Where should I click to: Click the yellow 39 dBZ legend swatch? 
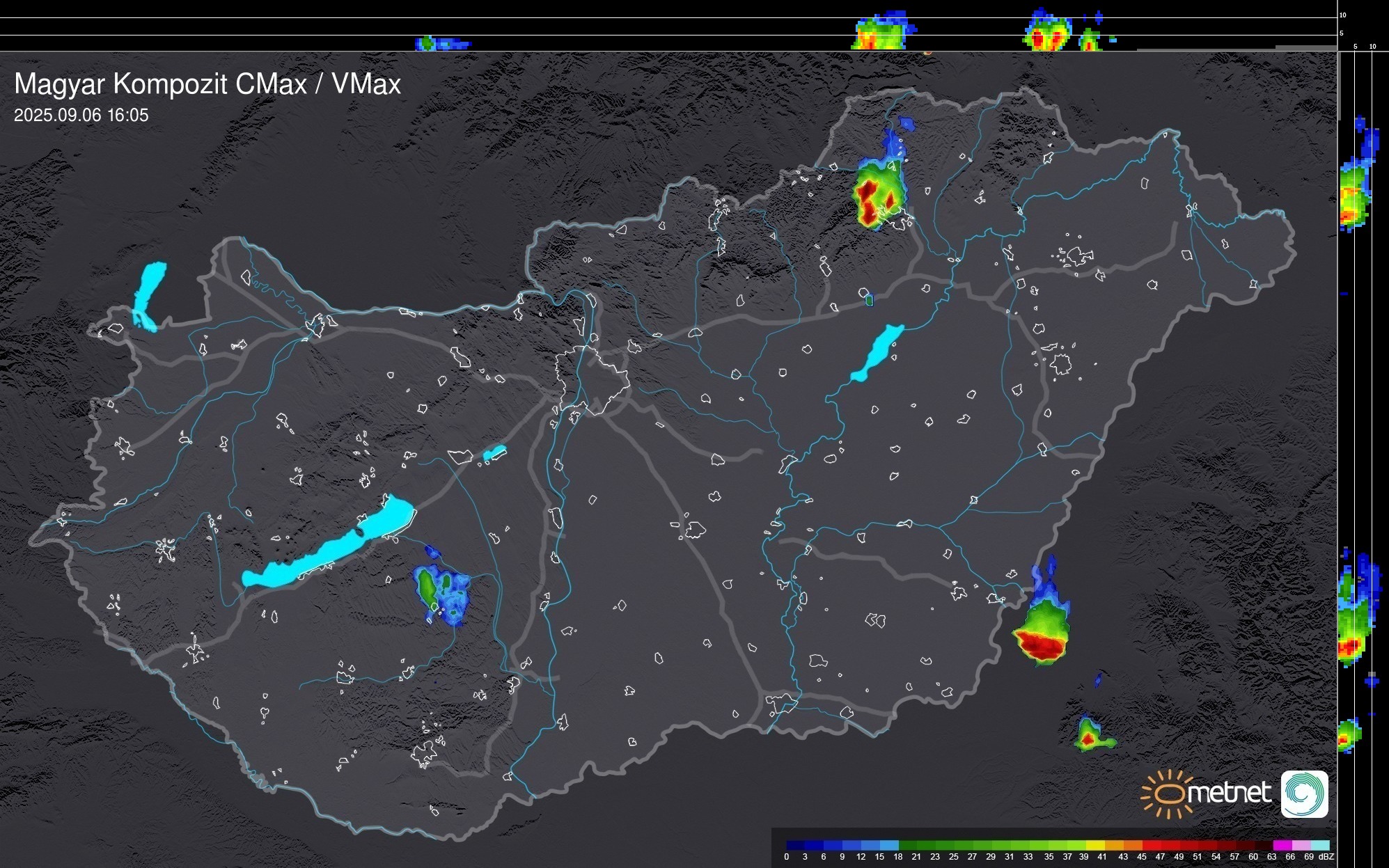pos(1094,845)
